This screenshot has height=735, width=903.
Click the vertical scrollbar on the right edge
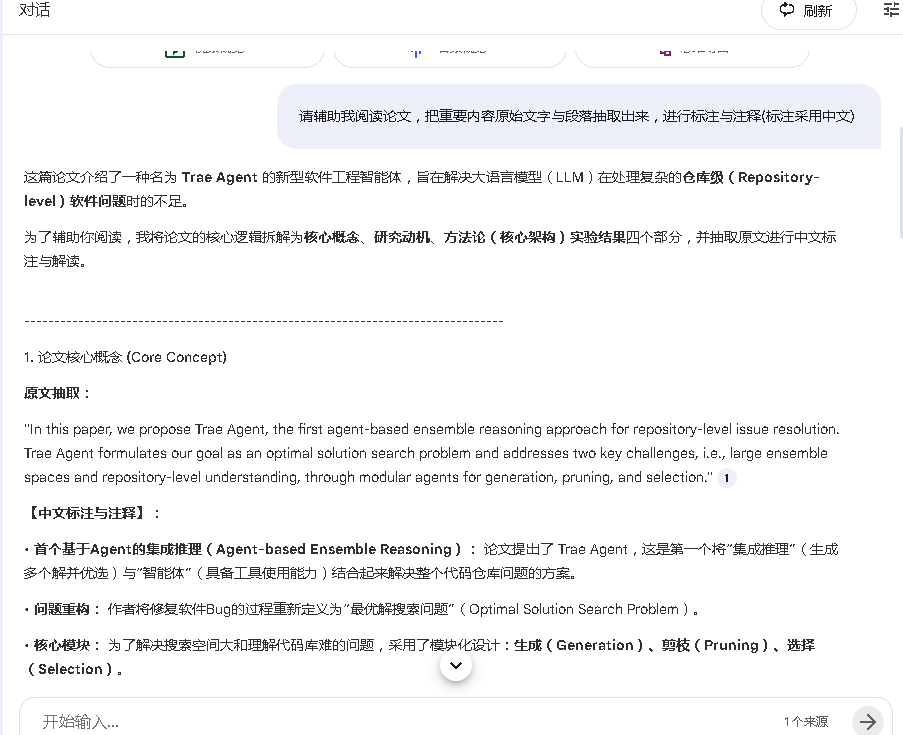(x=900, y=183)
